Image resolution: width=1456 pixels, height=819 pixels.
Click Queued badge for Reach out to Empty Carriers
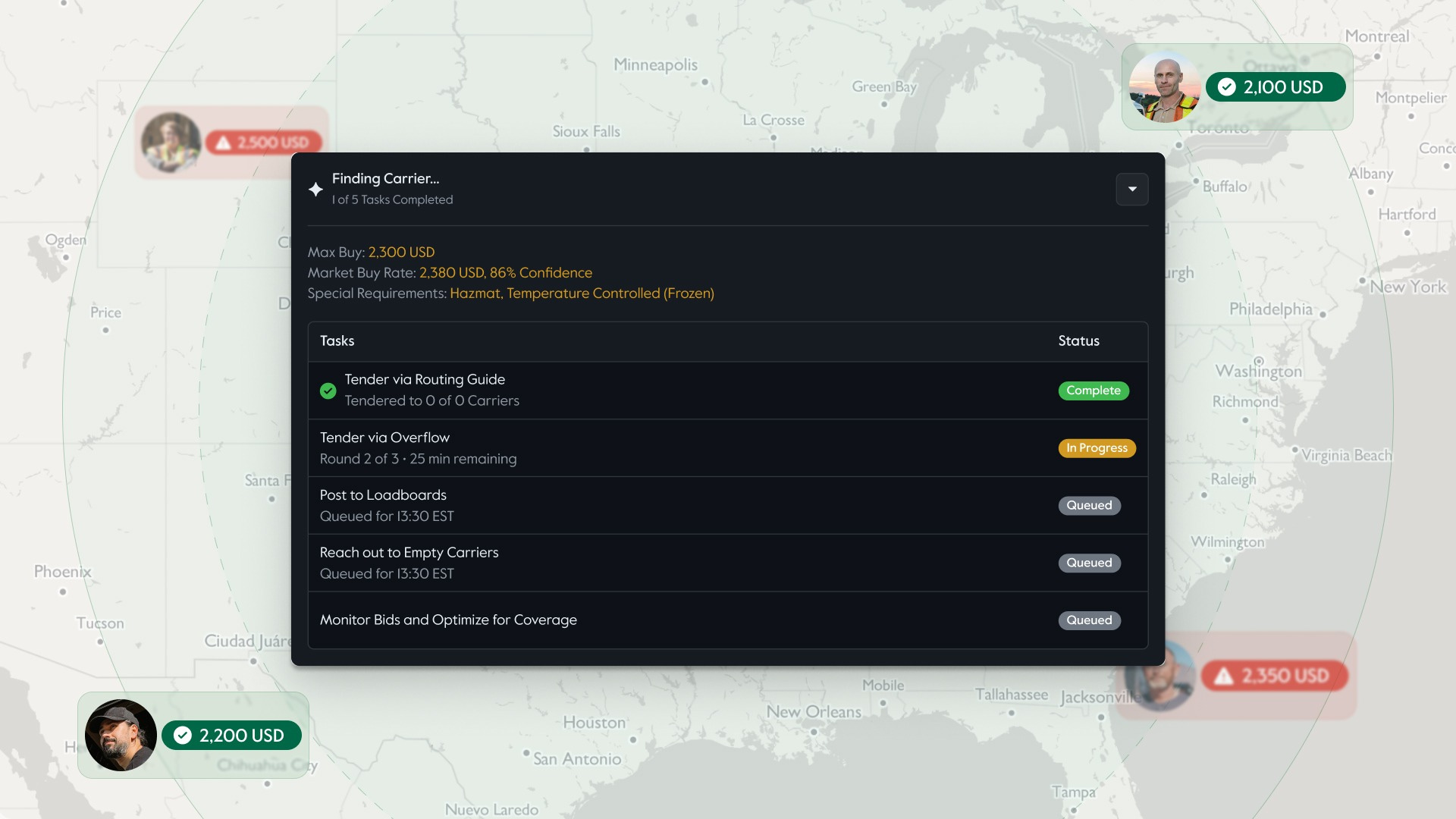[x=1089, y=563]
